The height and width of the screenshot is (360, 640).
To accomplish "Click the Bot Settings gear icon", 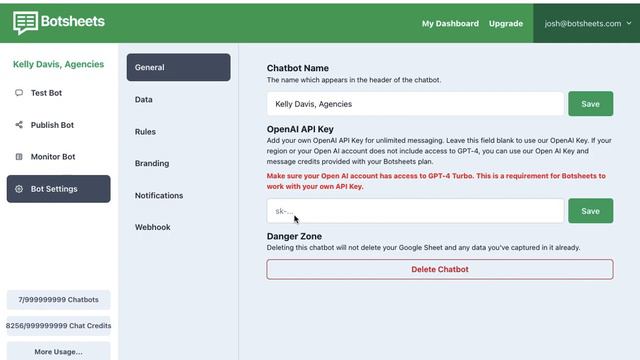I will (x=19, y=189).
